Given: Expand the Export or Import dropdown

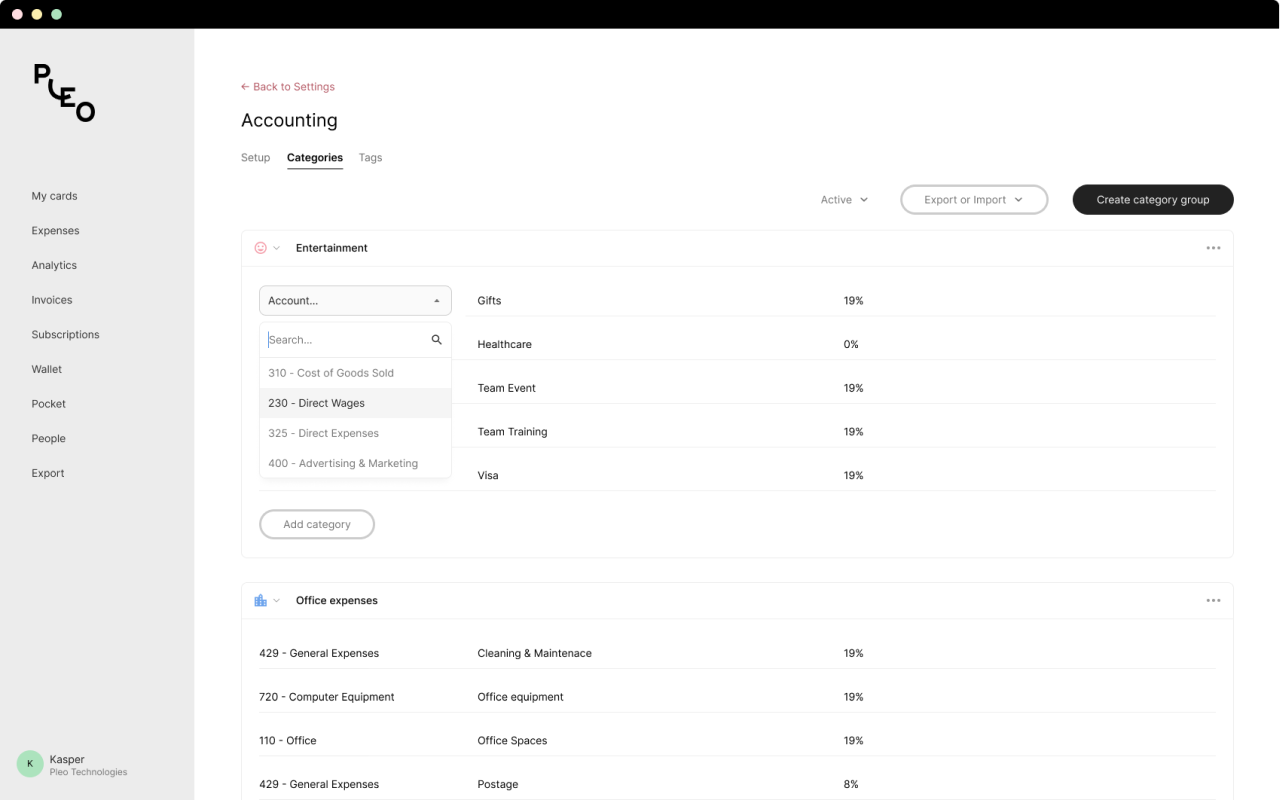Looking at the screenshot, I should (x=973, y=200).
